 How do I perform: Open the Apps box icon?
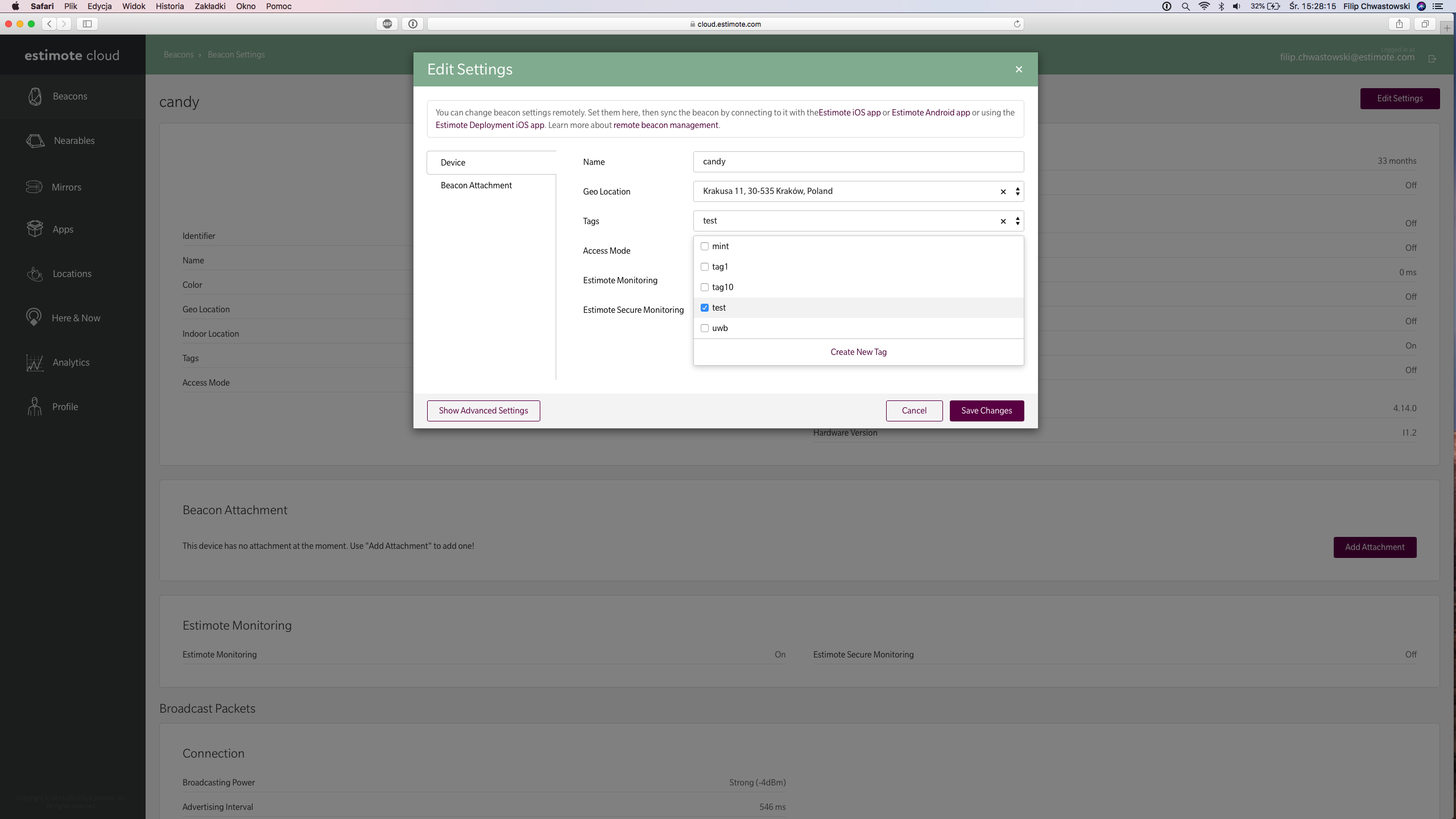point(35,229)
